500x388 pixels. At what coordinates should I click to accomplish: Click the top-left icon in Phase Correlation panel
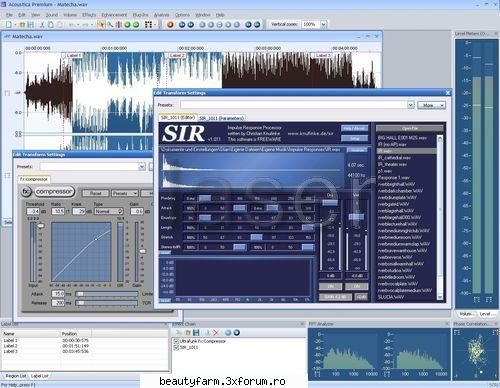point(457,332)
